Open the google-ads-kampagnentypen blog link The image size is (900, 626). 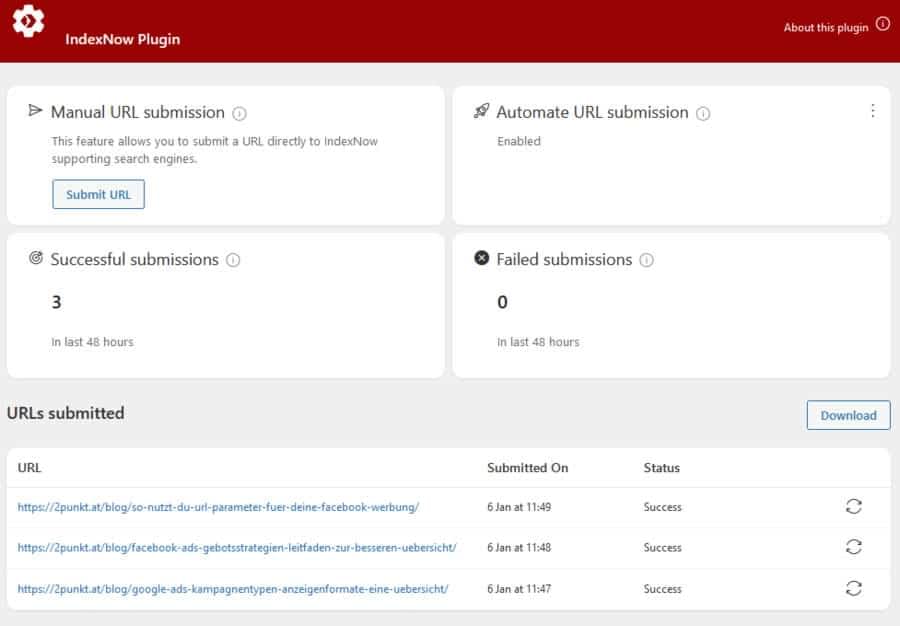233,589
